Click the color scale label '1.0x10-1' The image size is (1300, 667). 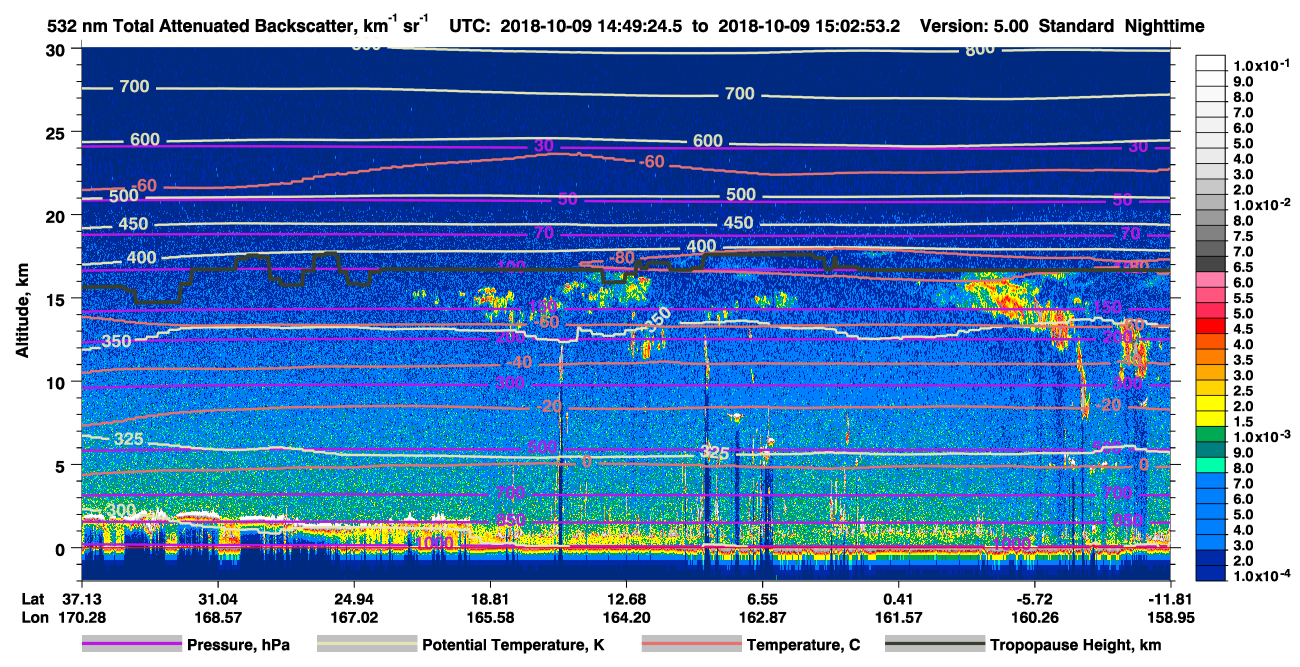tap(1262, 65)
